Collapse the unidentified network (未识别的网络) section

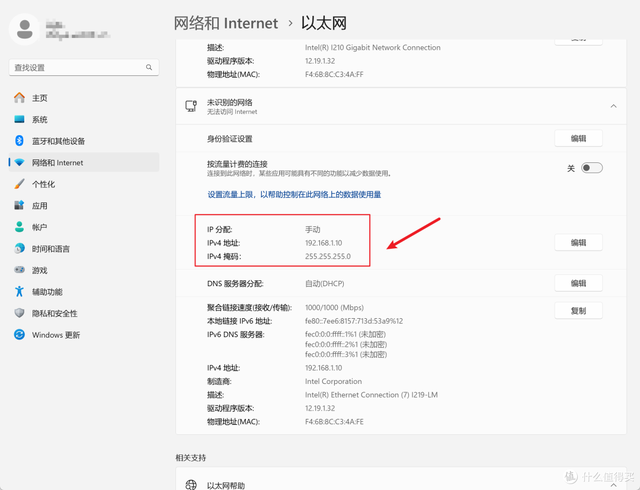pyautogui.click(x=611, y=105)
